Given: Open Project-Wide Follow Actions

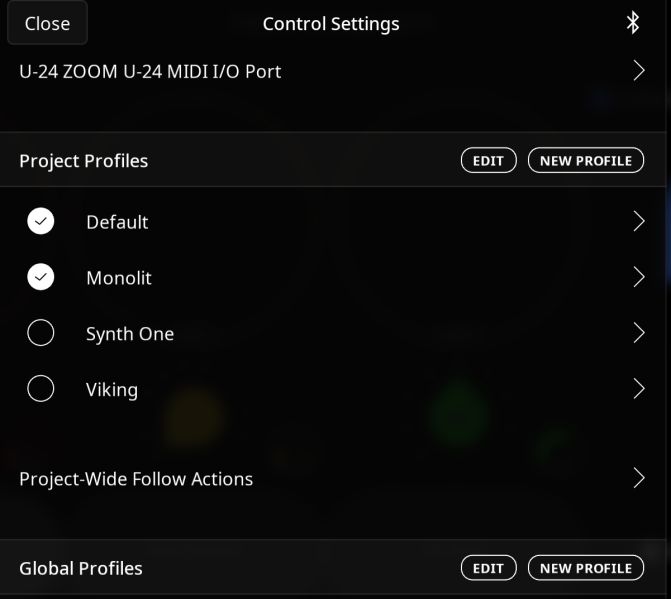Looking at the screenshot, I should [x=333, y=479].
